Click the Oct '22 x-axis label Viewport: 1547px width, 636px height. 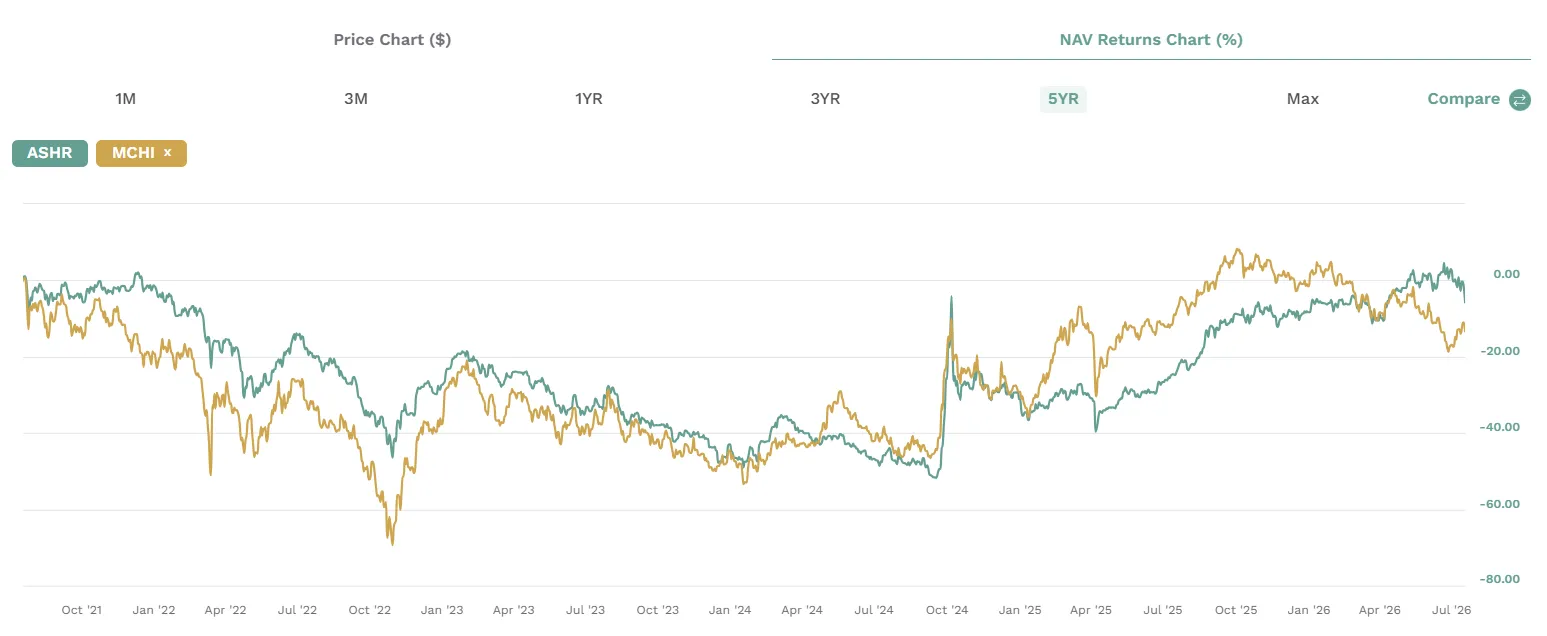(371, 609)
